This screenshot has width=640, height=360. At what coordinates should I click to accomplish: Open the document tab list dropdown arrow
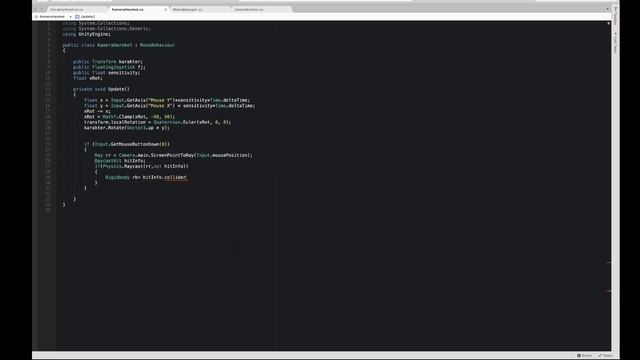[x=607, y=9]
